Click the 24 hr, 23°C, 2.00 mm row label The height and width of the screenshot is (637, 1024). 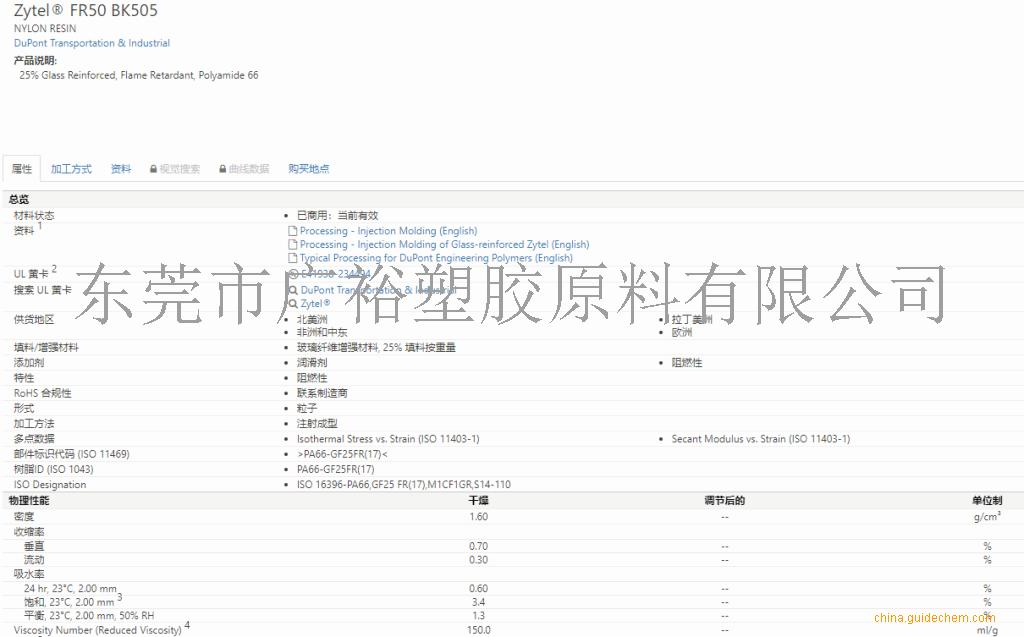click(70, 588)
